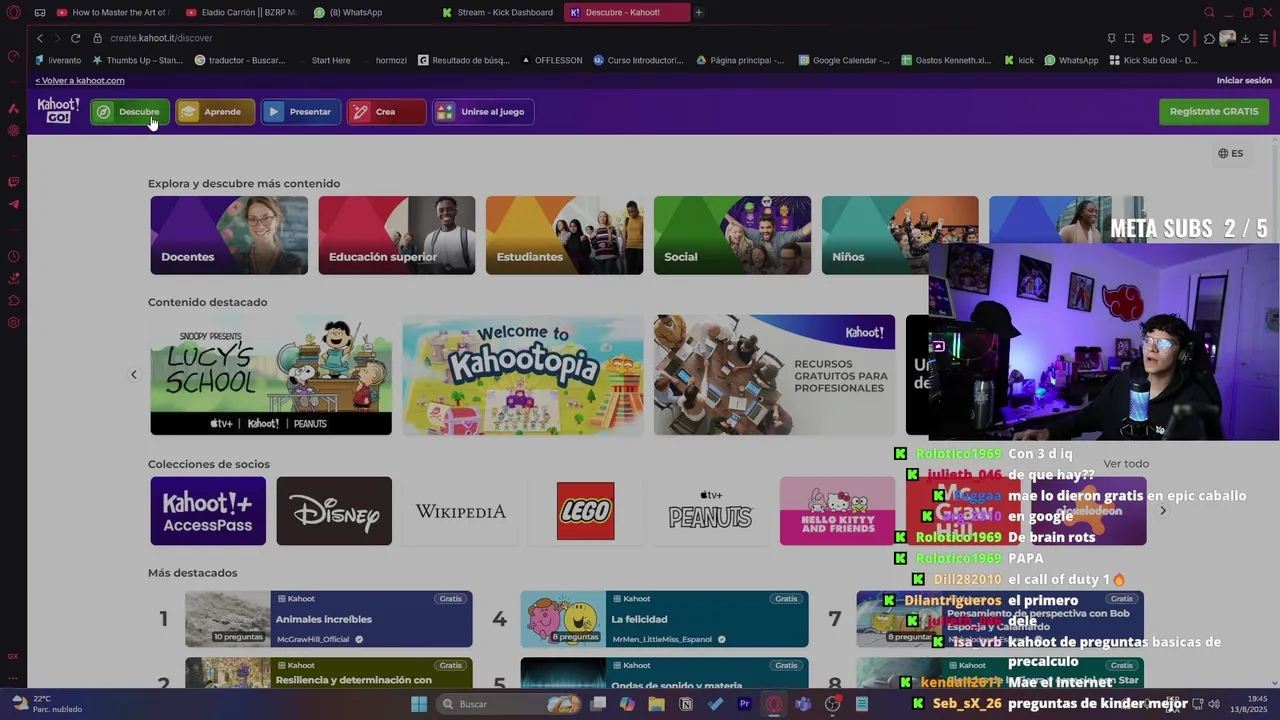The height and width of the screenshot is (720, 1280).
Task: Open the La felicidad kahoot
Action: coord(664,619)
